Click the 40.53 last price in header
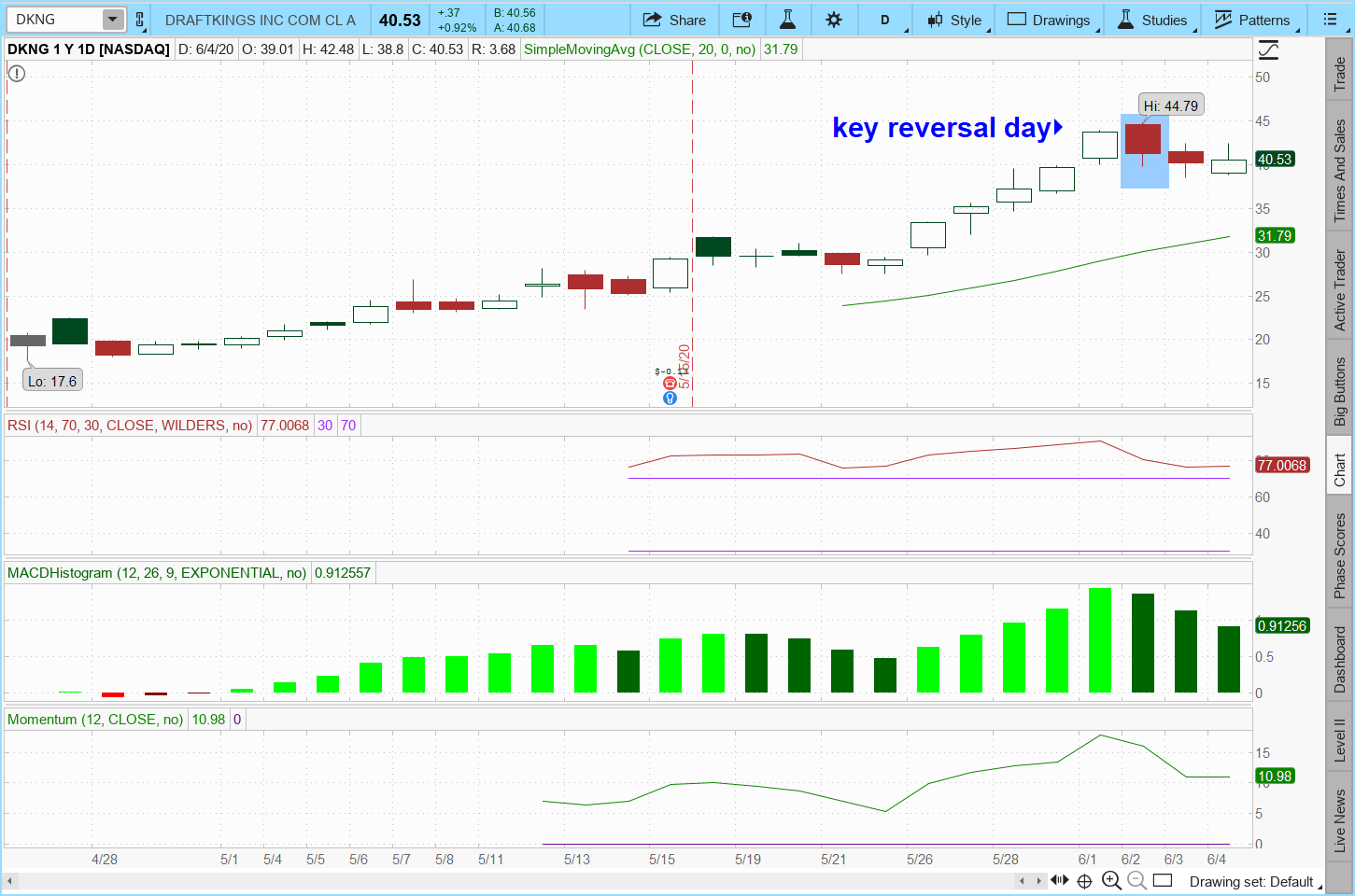 point(400,20)
